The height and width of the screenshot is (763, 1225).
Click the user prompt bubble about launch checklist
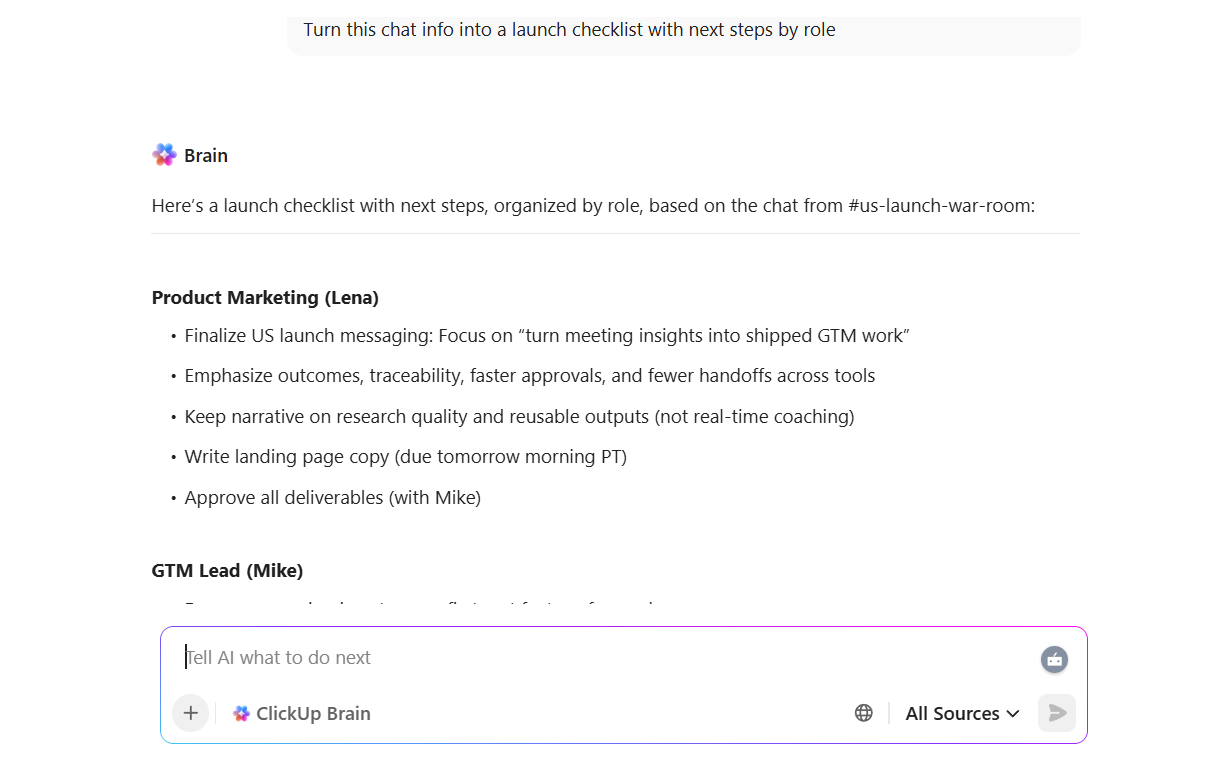(683, 31)
